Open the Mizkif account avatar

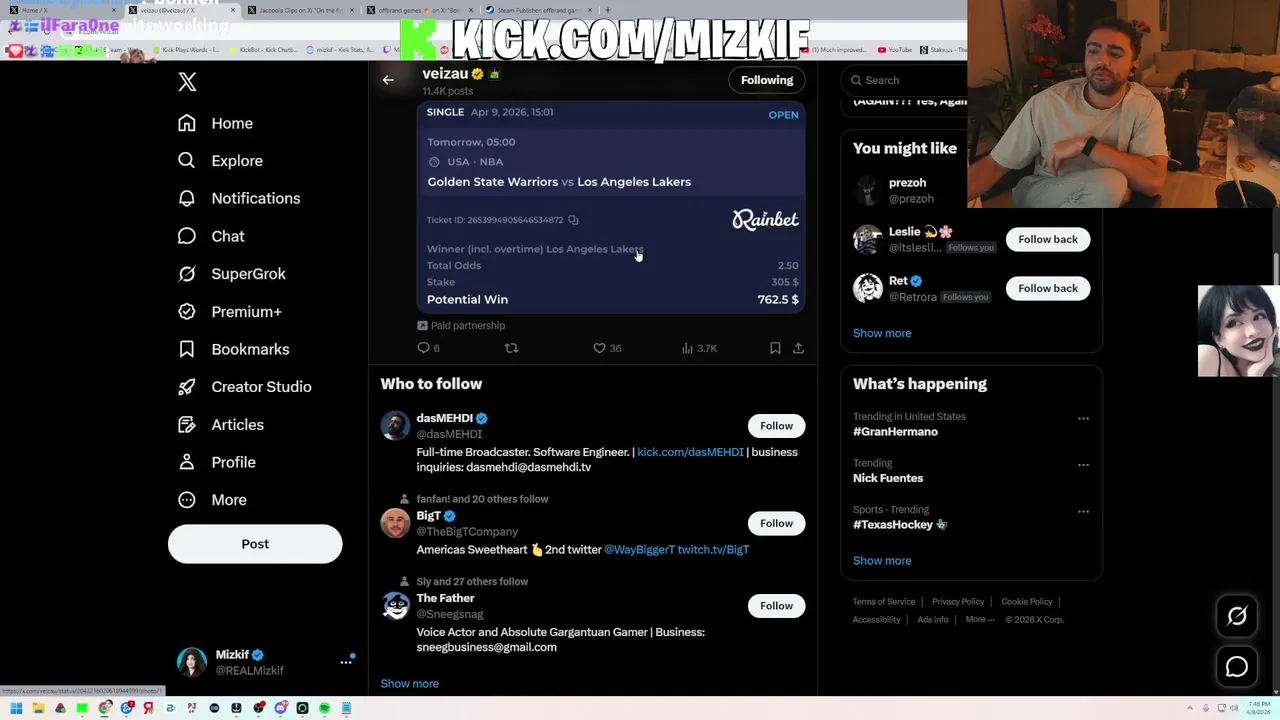[192, 662]
